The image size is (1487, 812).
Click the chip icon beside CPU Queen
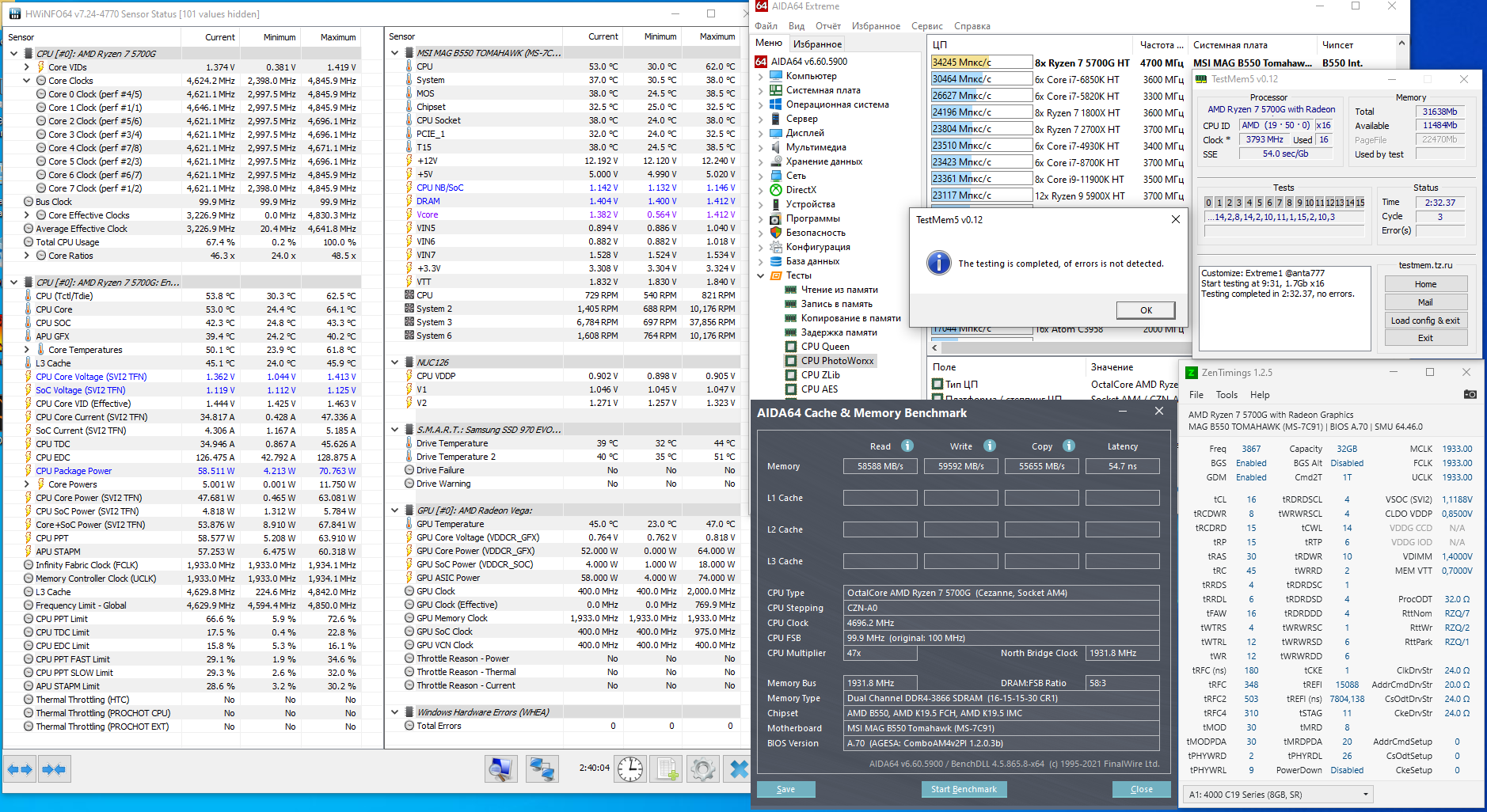[x=791, y=347]
